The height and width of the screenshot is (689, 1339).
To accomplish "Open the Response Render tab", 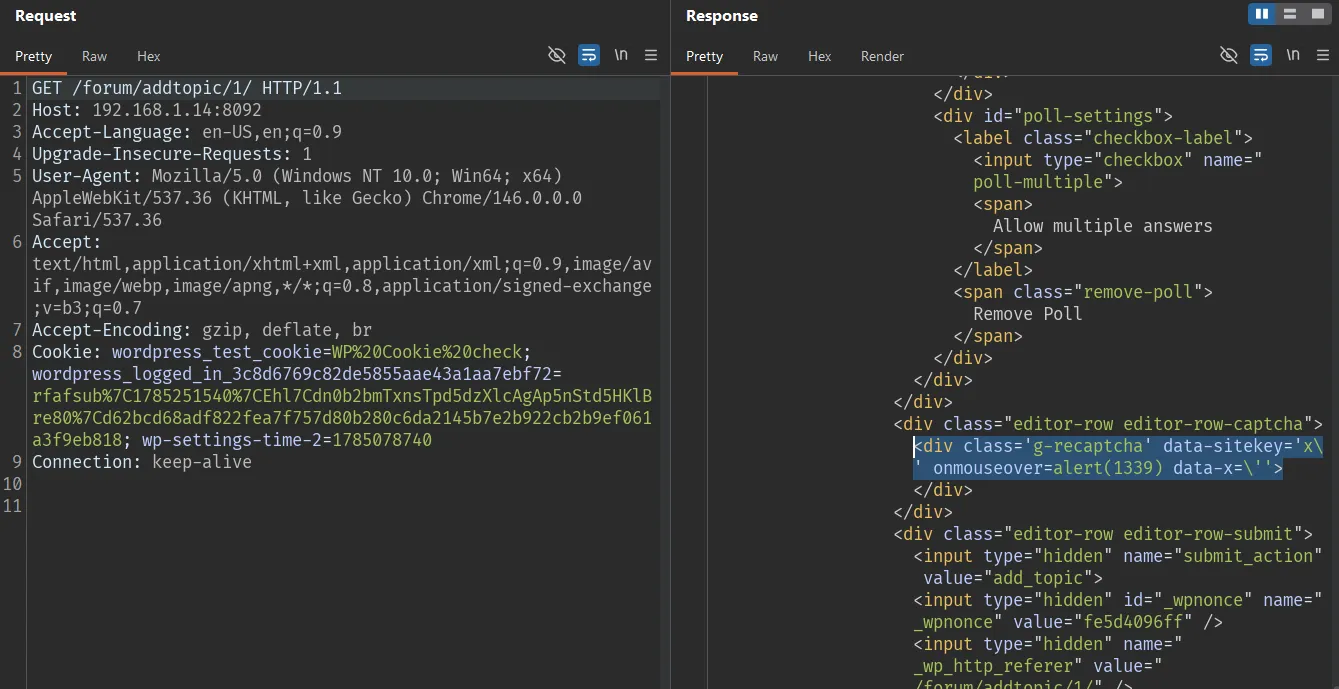I will pos(882,56).
